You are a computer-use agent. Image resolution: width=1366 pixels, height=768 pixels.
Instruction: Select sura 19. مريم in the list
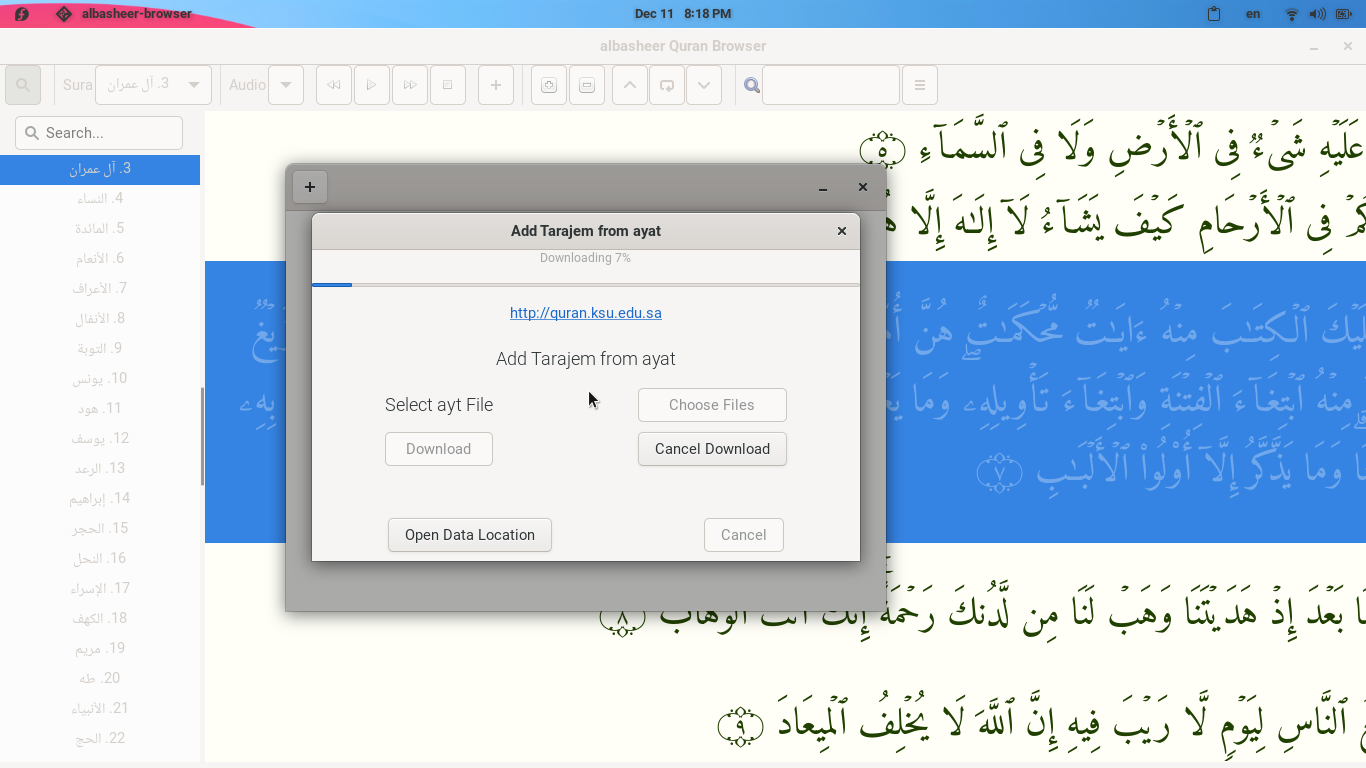(100, 649)
